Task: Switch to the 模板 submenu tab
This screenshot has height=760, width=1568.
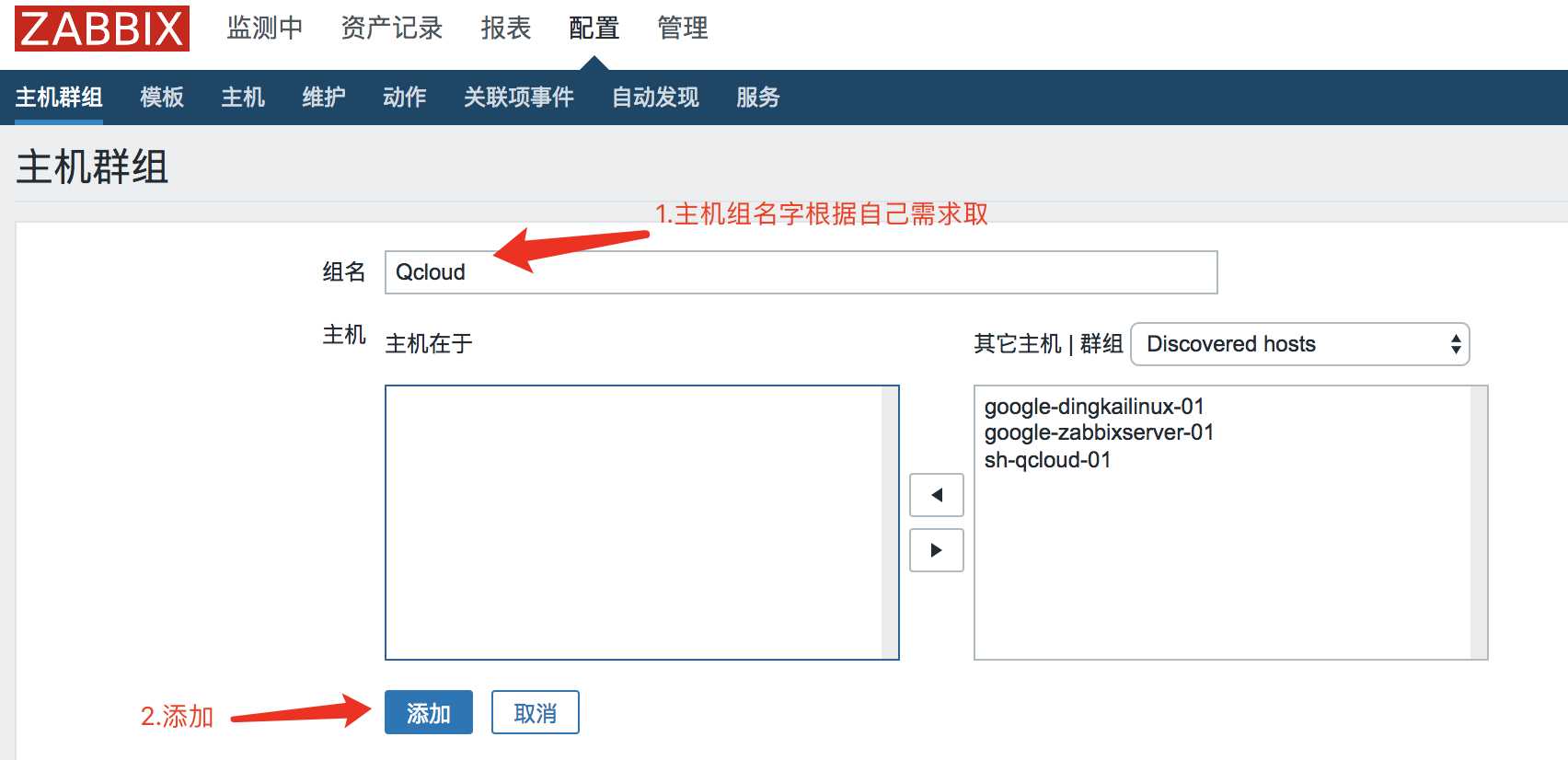Action: [x=162, y=97]
